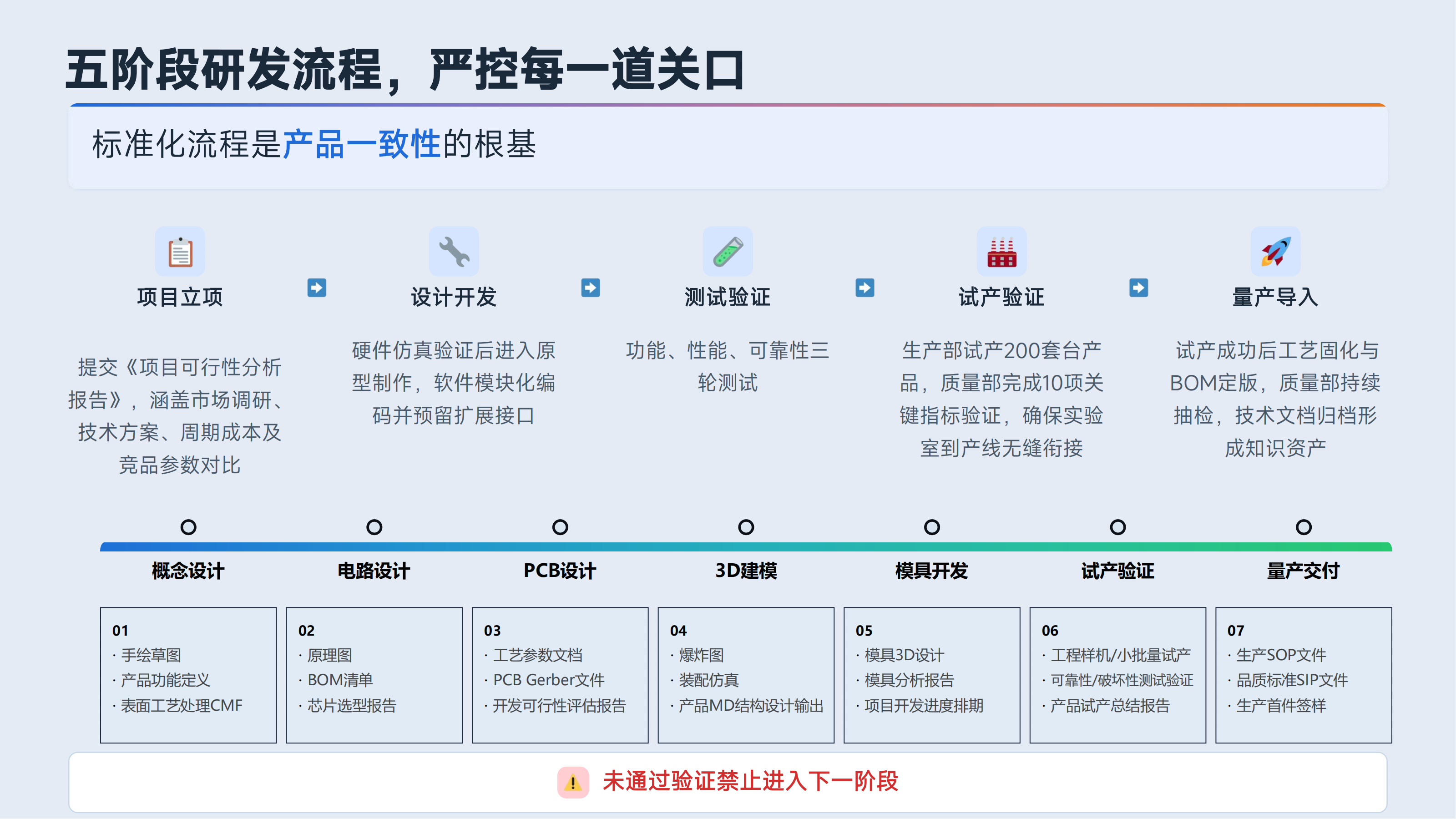Screen dimensions: 1456x819
Task: Click 模具3D设计 in card 05
Action: tap(905, 655)
